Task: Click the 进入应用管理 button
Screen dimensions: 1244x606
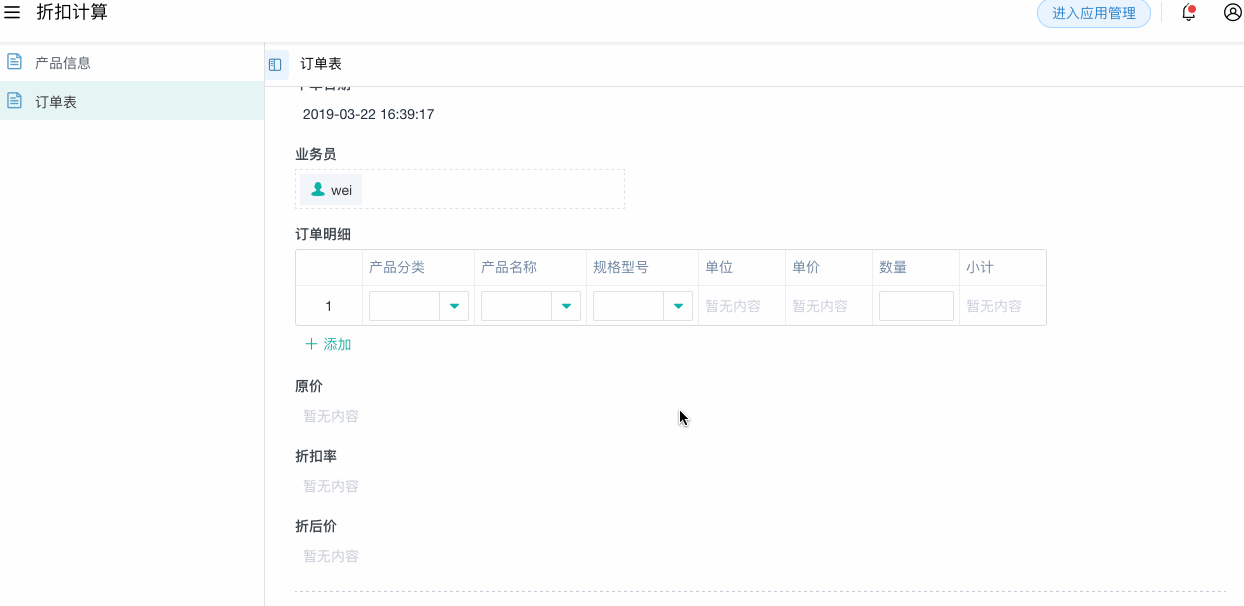Action: [x=1093, y=13]
